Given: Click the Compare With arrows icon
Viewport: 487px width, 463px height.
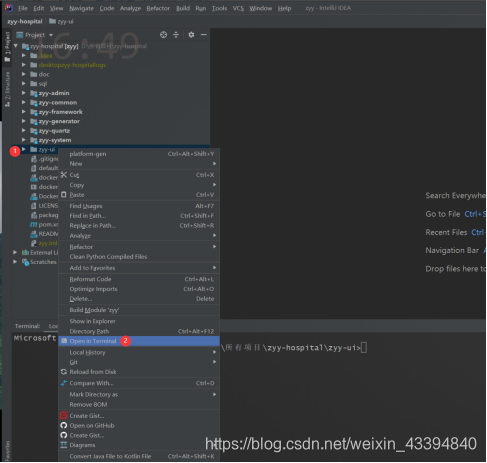Looking at the screenshot, I should point(64,383).
